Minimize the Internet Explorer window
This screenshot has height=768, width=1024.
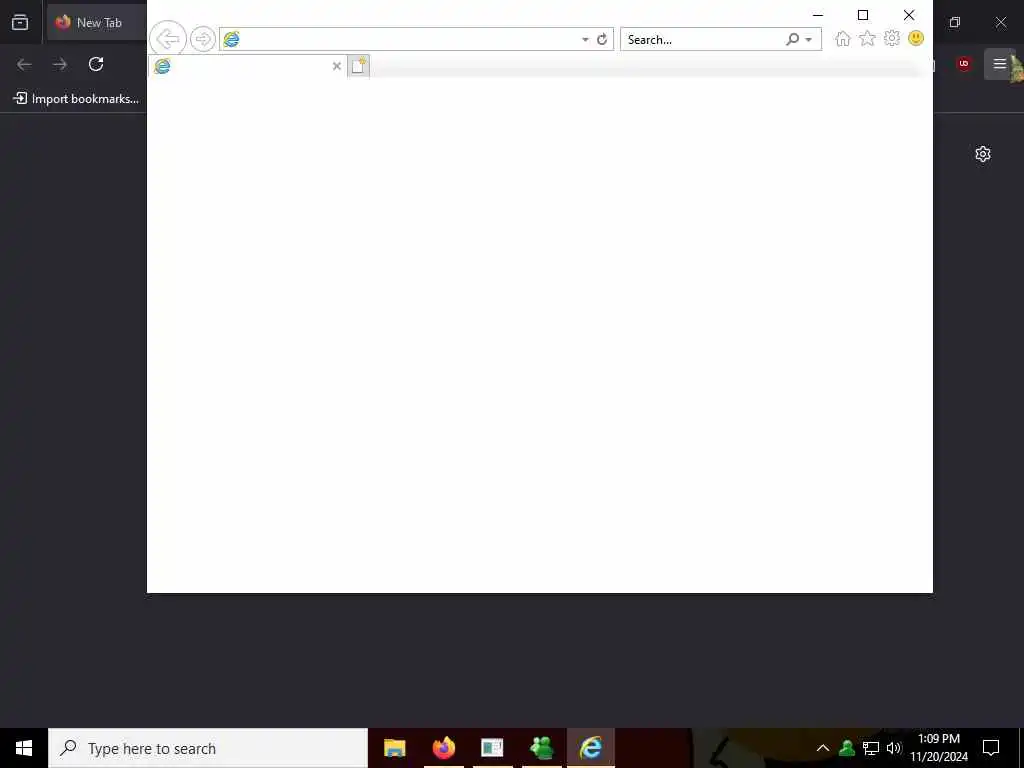[x=818, y=15]
